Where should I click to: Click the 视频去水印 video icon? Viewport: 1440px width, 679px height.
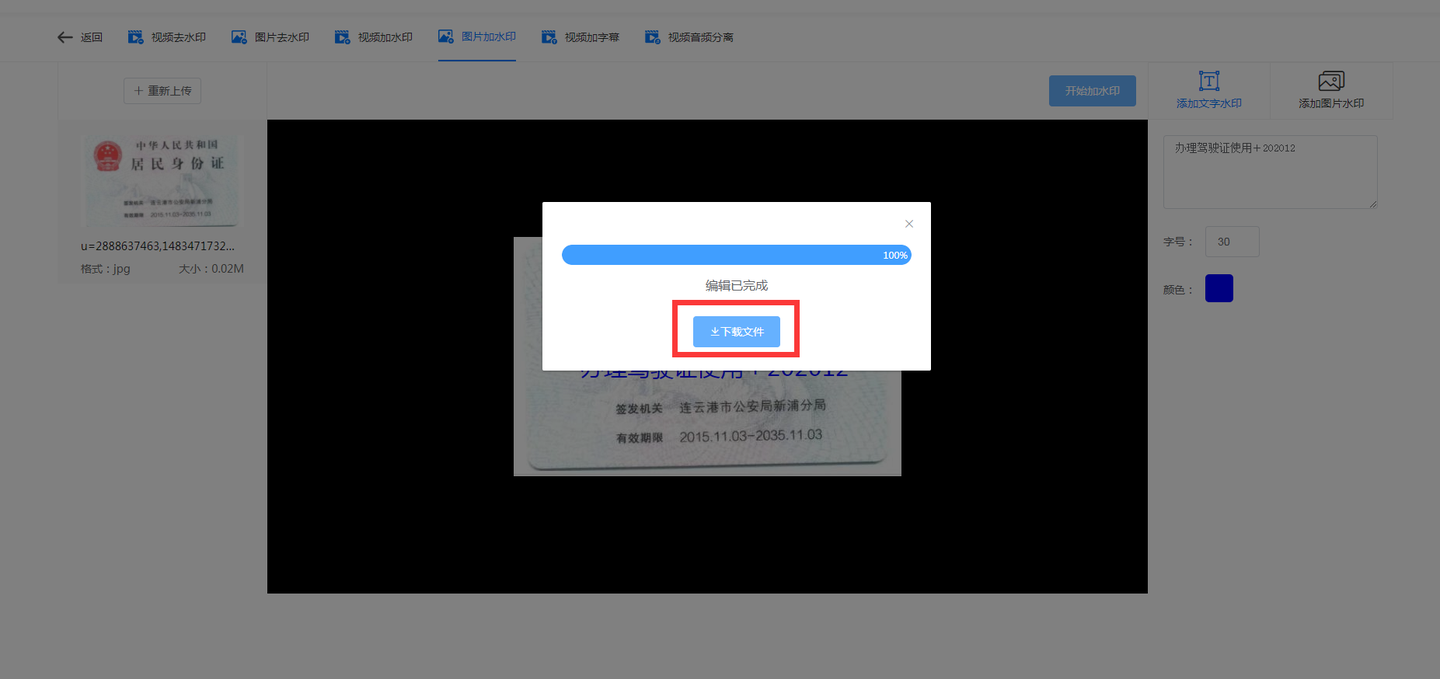(x=136, y=37)
